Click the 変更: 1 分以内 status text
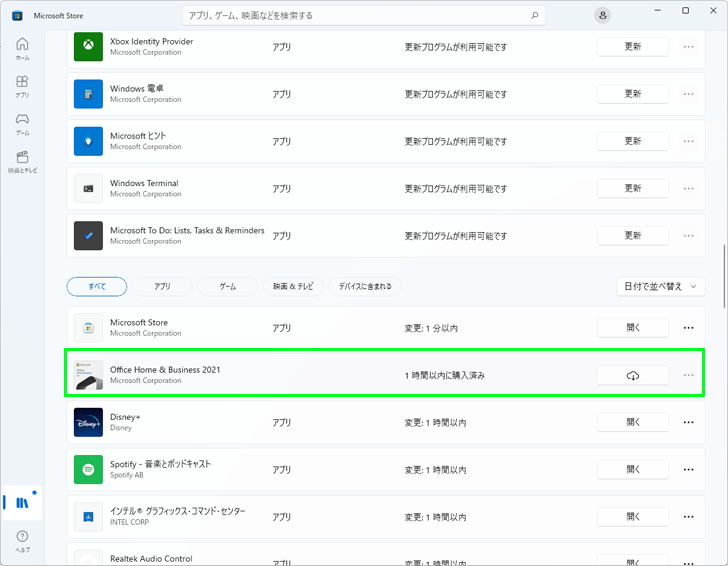Viewport: 728px width, 566px height. click(x=431, y=328)
